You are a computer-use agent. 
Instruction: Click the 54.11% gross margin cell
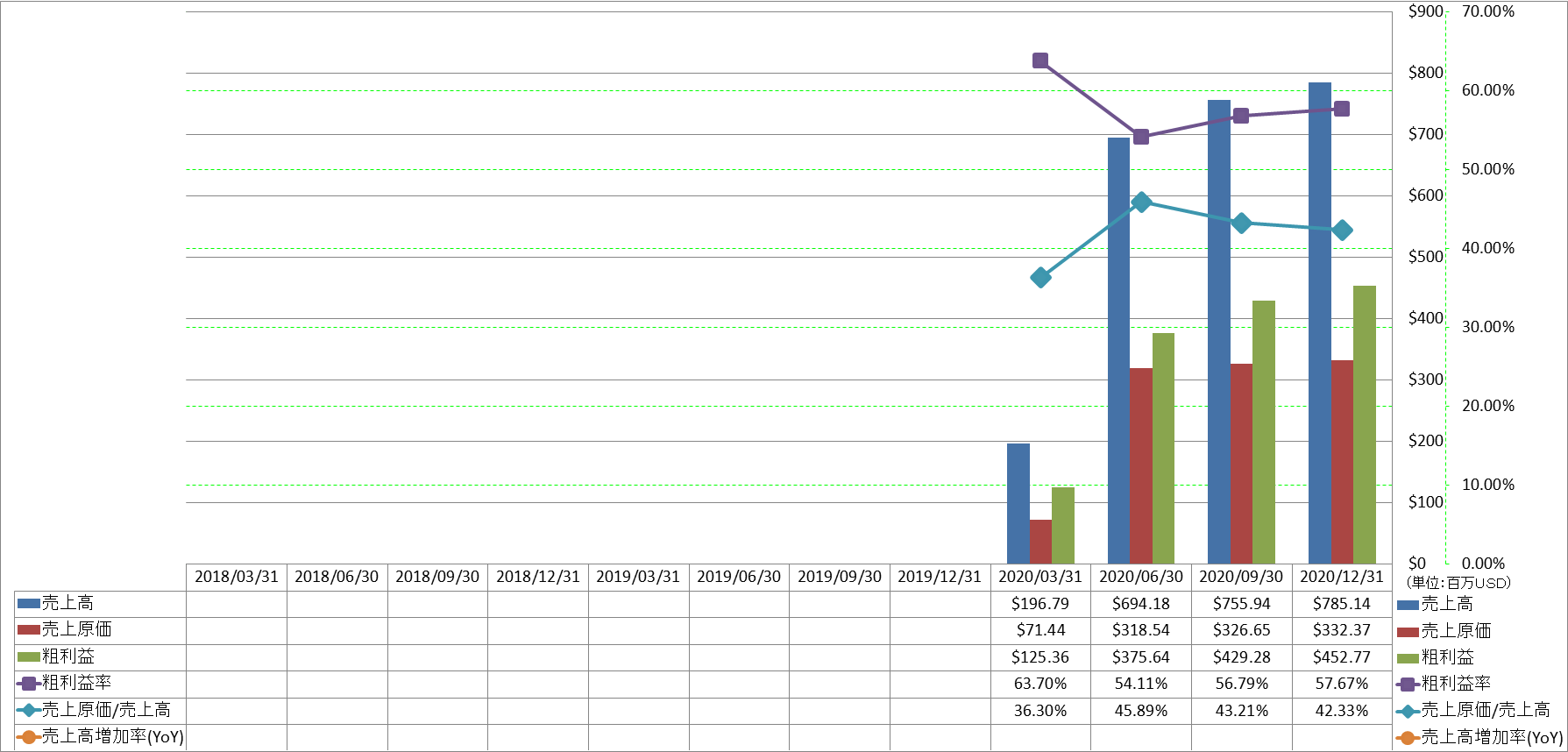[1141, 684]
